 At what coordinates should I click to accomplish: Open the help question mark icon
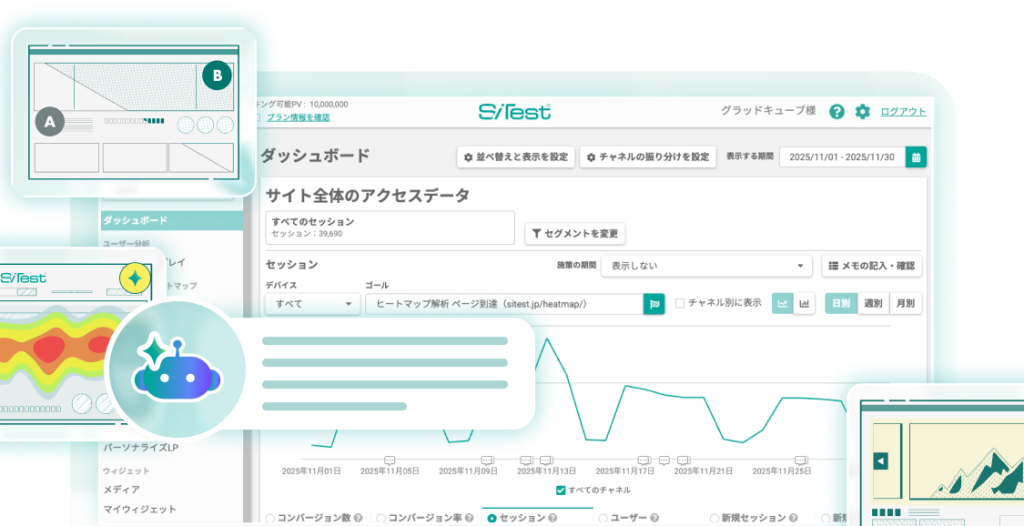tap(837, 112)
